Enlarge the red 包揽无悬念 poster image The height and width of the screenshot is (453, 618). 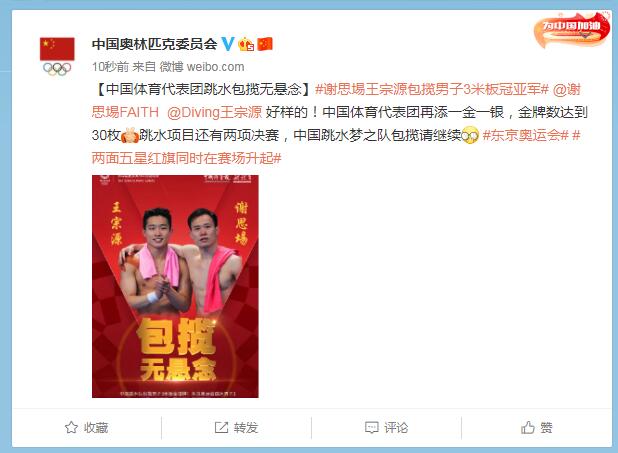click(175, 286)
